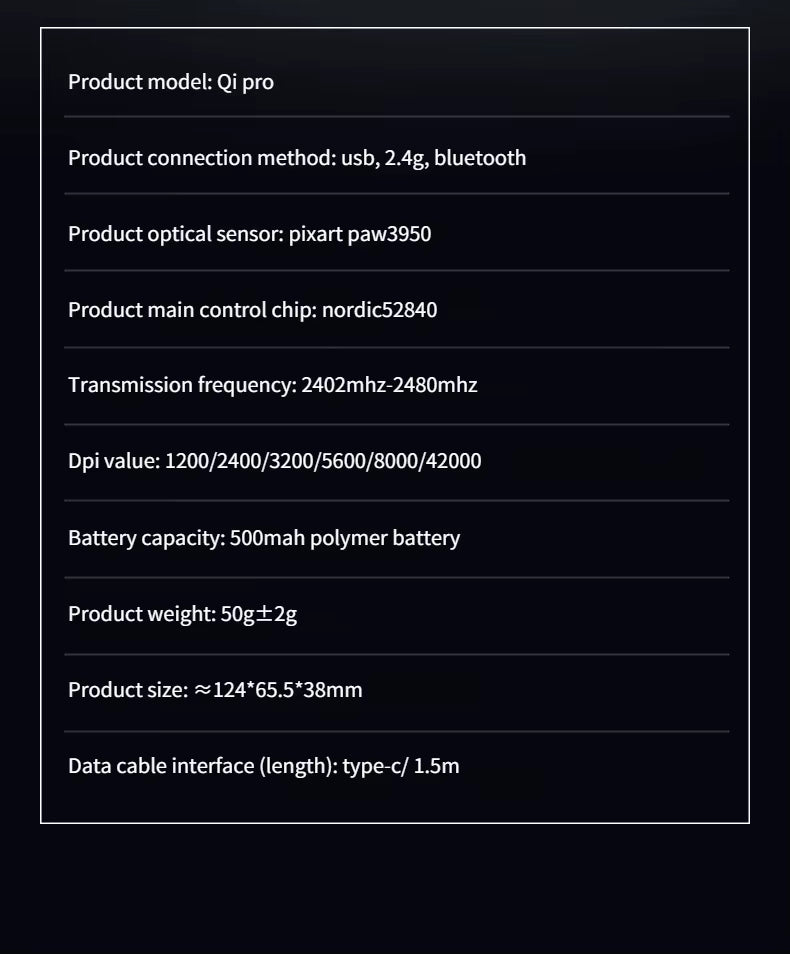
Task: Click the "Product weight" label
Action: 140,614
